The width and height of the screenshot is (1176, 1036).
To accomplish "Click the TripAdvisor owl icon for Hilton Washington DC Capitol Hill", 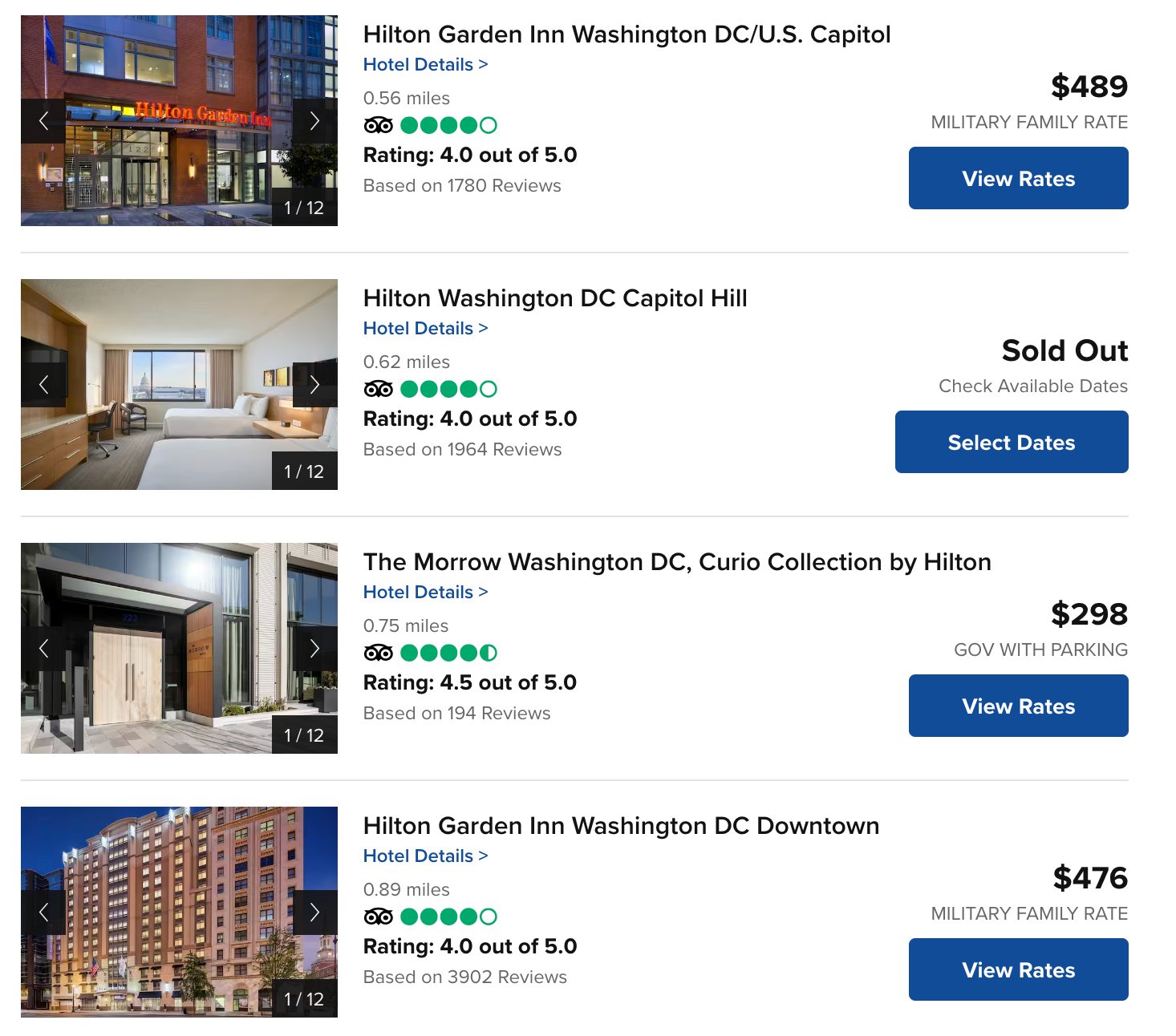I will (x=379, y=389).
